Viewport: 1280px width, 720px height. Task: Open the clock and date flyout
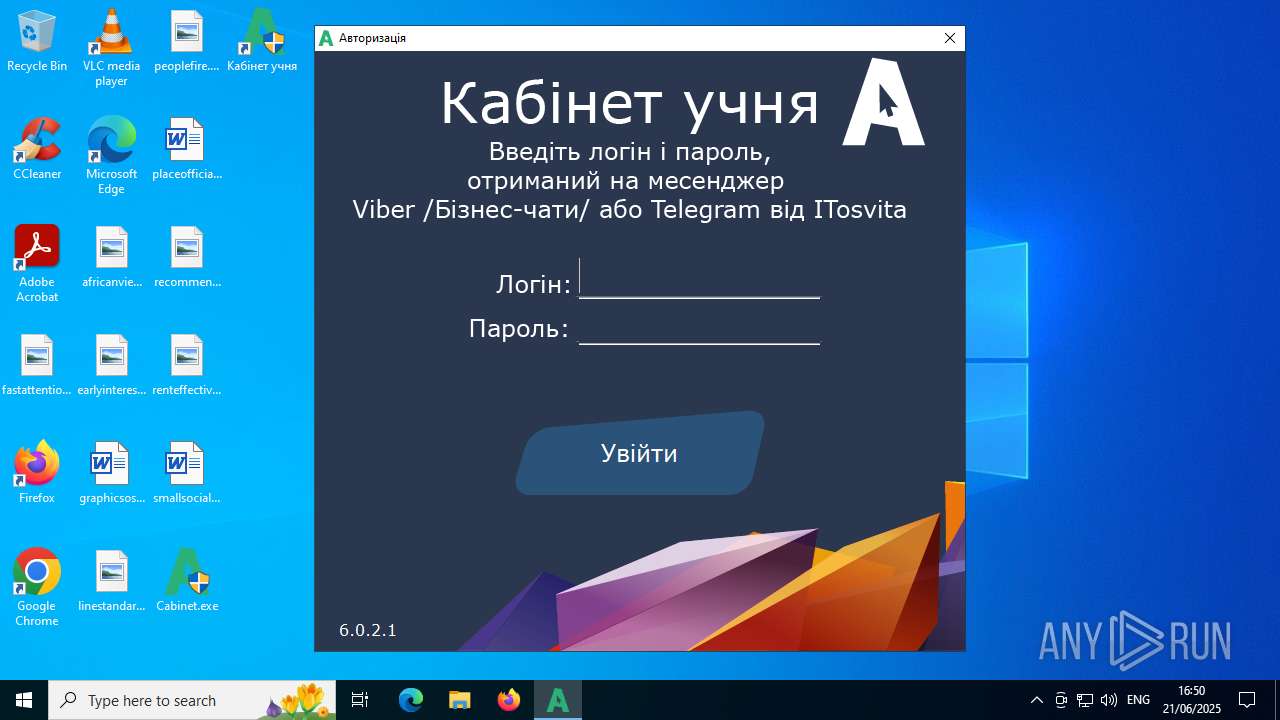tap(1192, 700)
